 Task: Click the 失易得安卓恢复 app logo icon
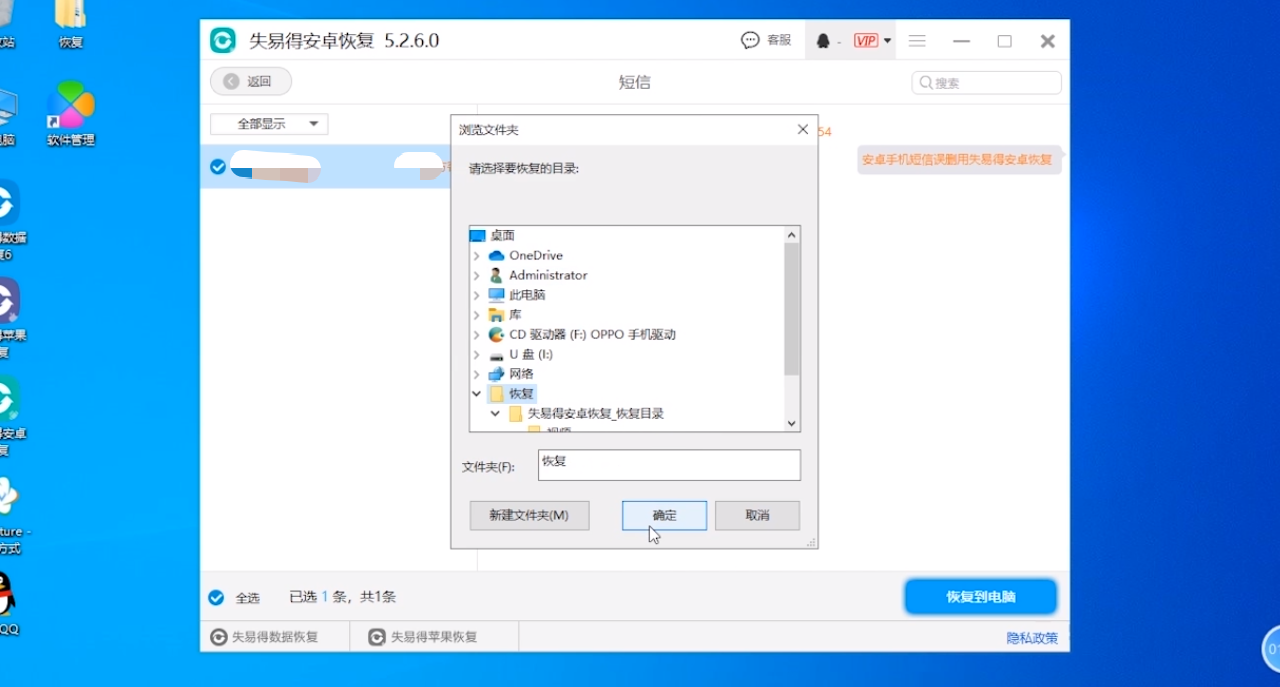[222, 41]
